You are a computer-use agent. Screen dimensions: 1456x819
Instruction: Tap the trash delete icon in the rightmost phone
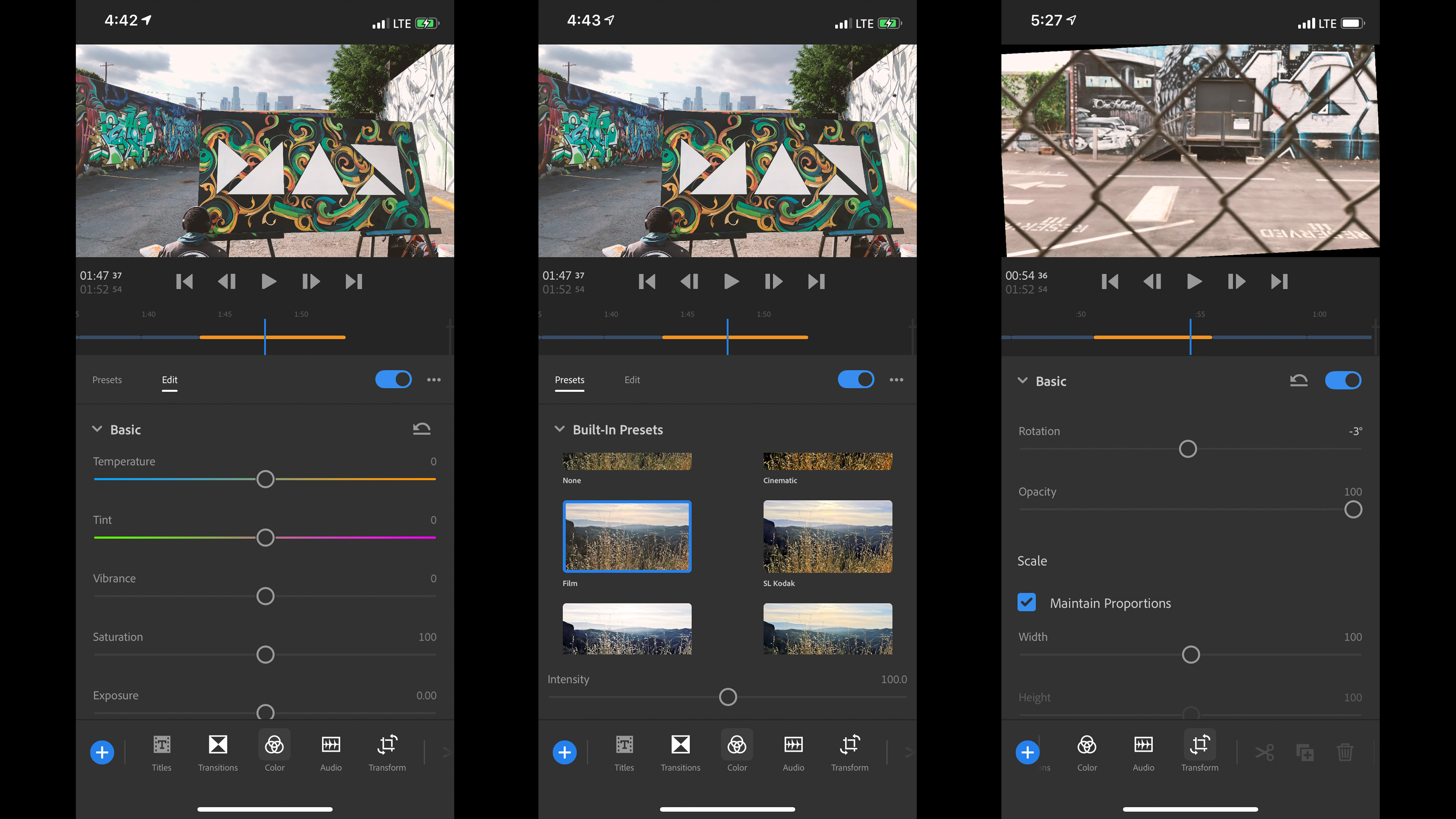[x=1345, y=752]
